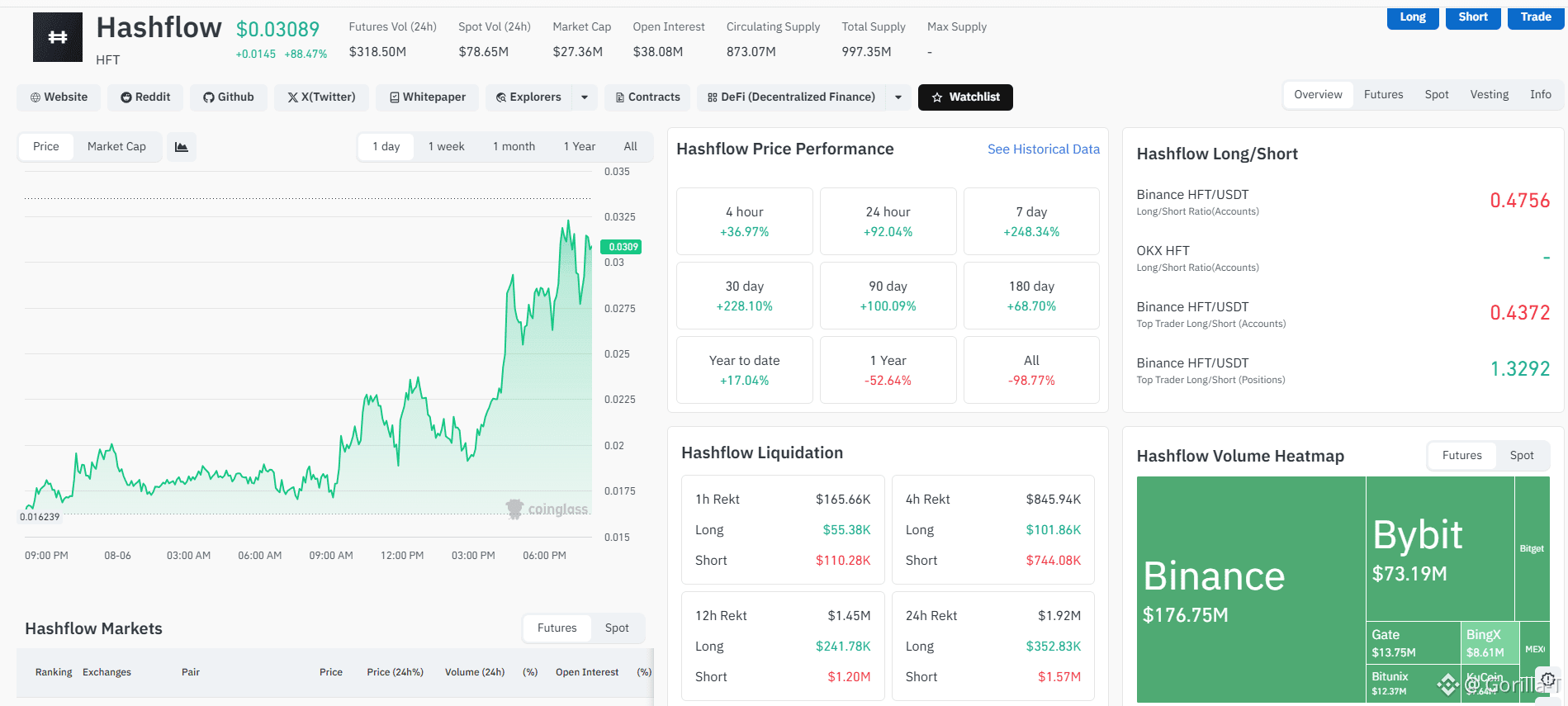The width and height of the screenshot is (1568, 706).
Task: Click the Bitget heatmap block
Action: pos(1532,548)
